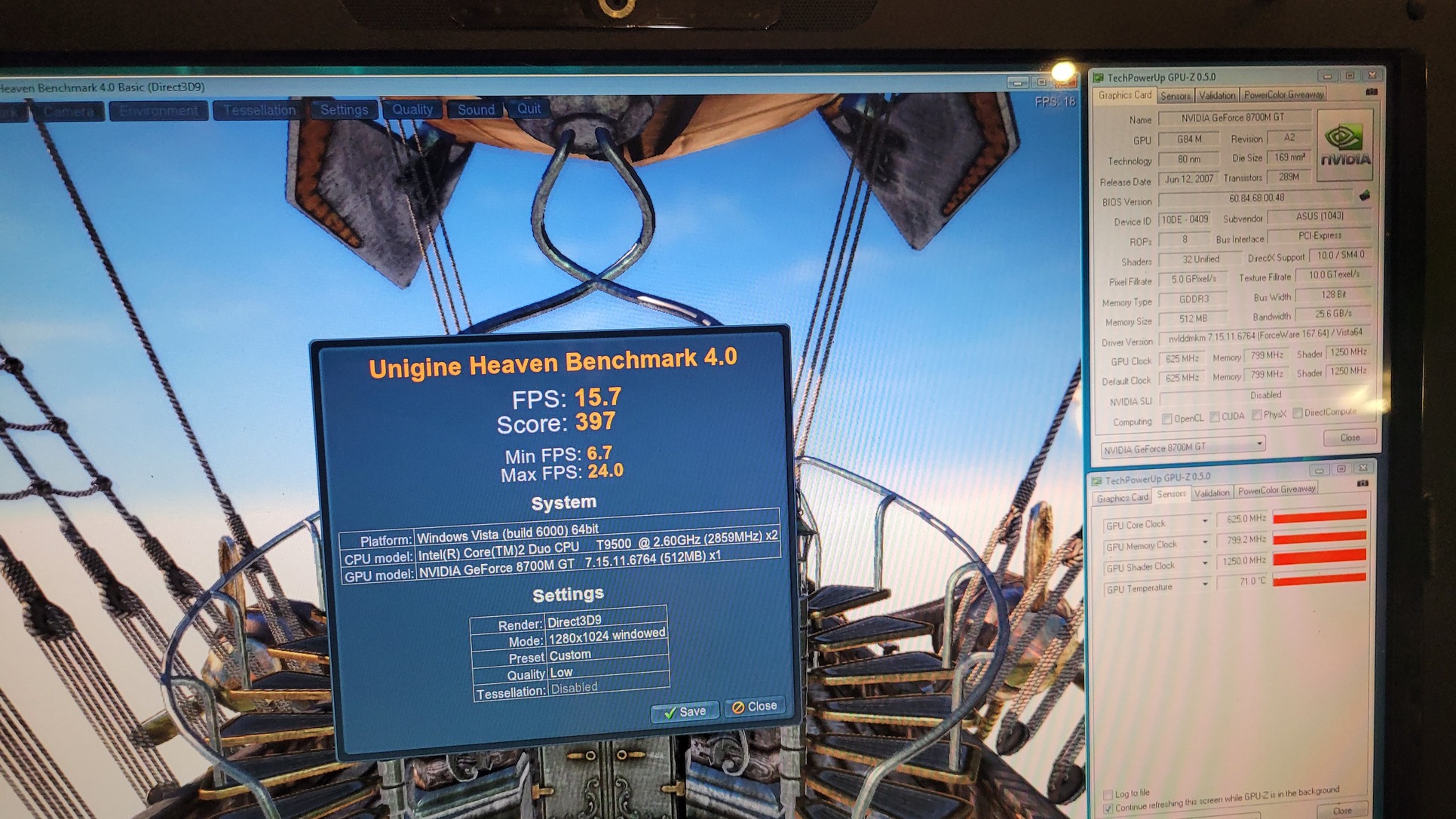Click the GPU-Z title bar icon in upper window
The width and height of the screenshot is (1456, 819).
(1099, 78)
